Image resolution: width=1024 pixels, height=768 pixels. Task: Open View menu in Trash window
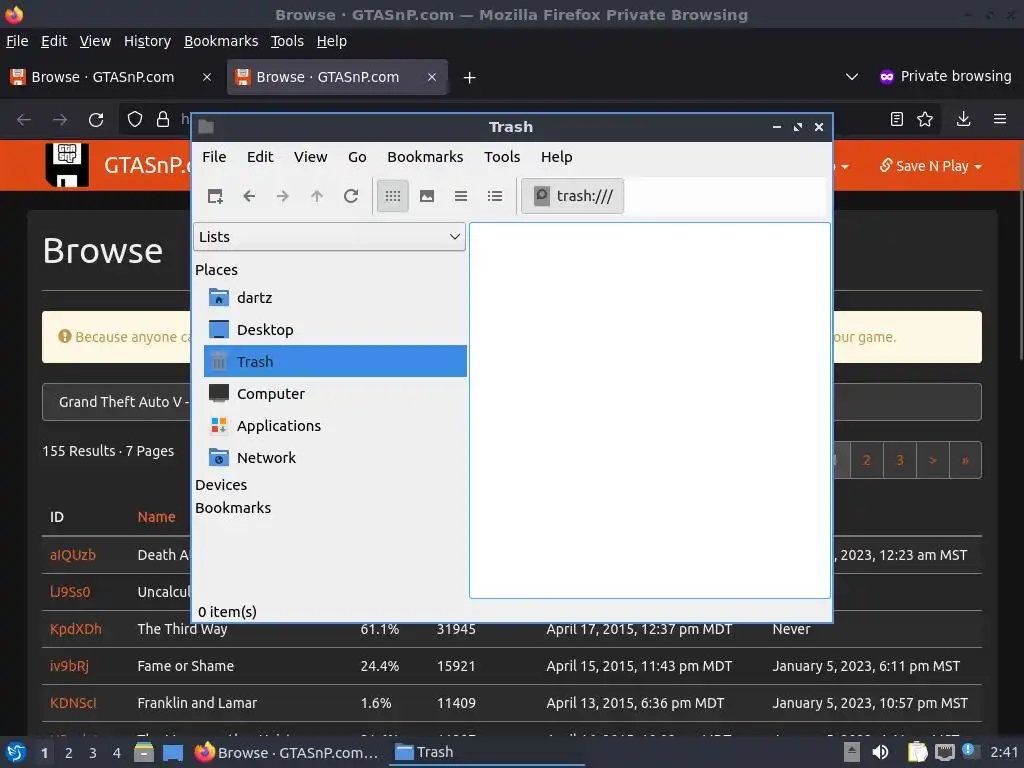[310, 157]
